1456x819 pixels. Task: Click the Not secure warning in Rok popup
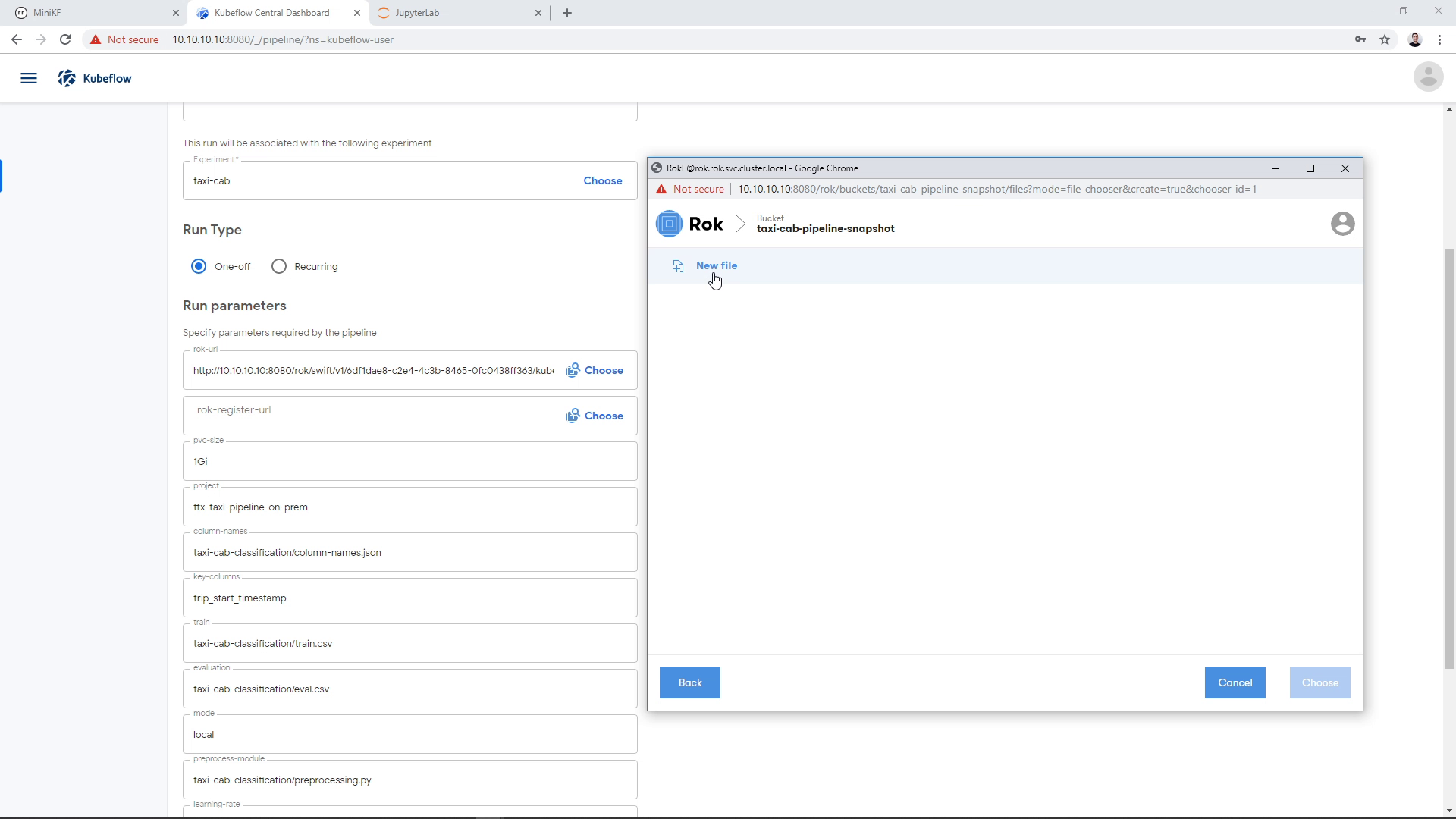point(690,189)
